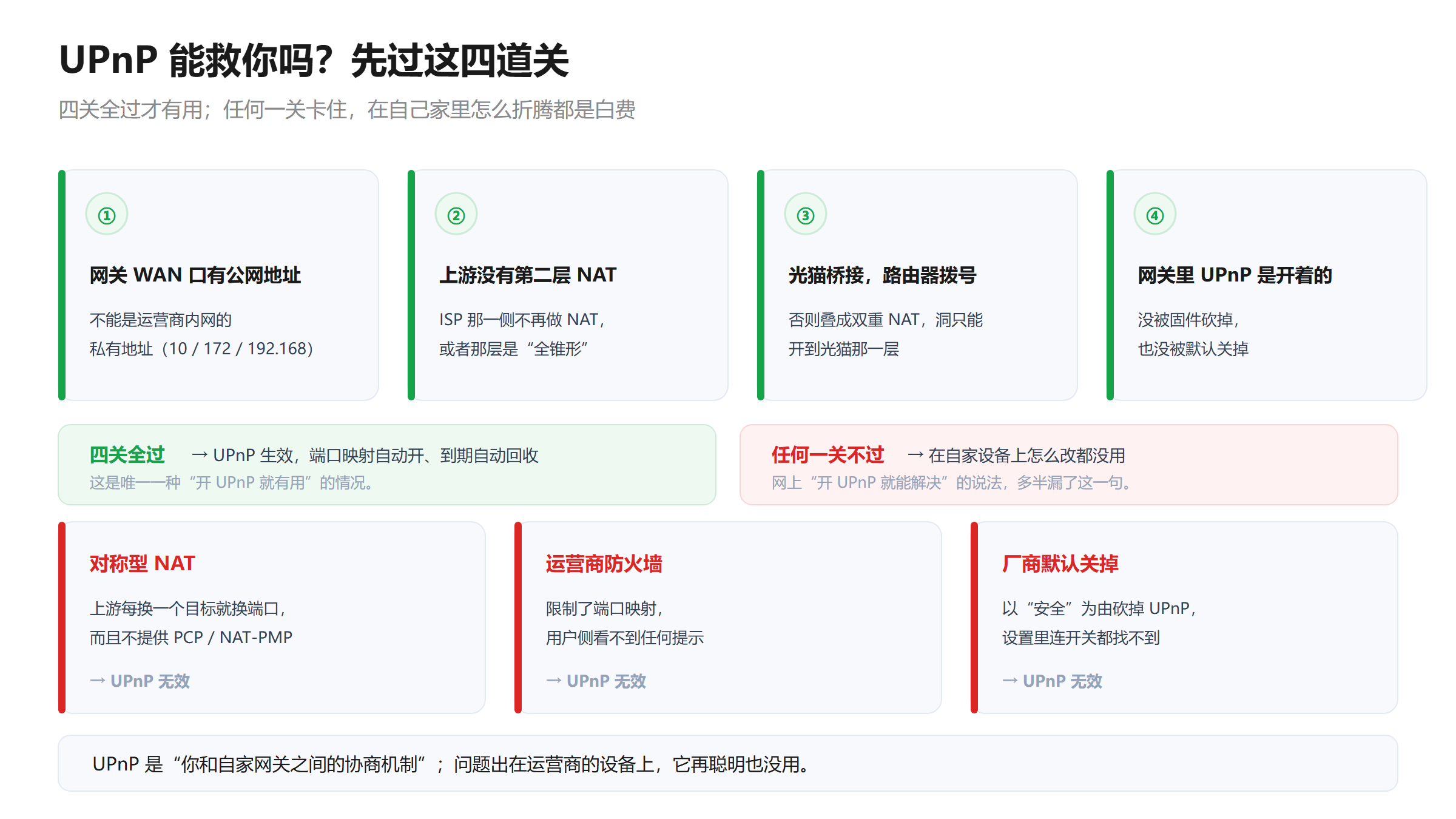Click the line 上游每换一个目标就换端口
1456x819 pixels.
[x=188, y=608]
